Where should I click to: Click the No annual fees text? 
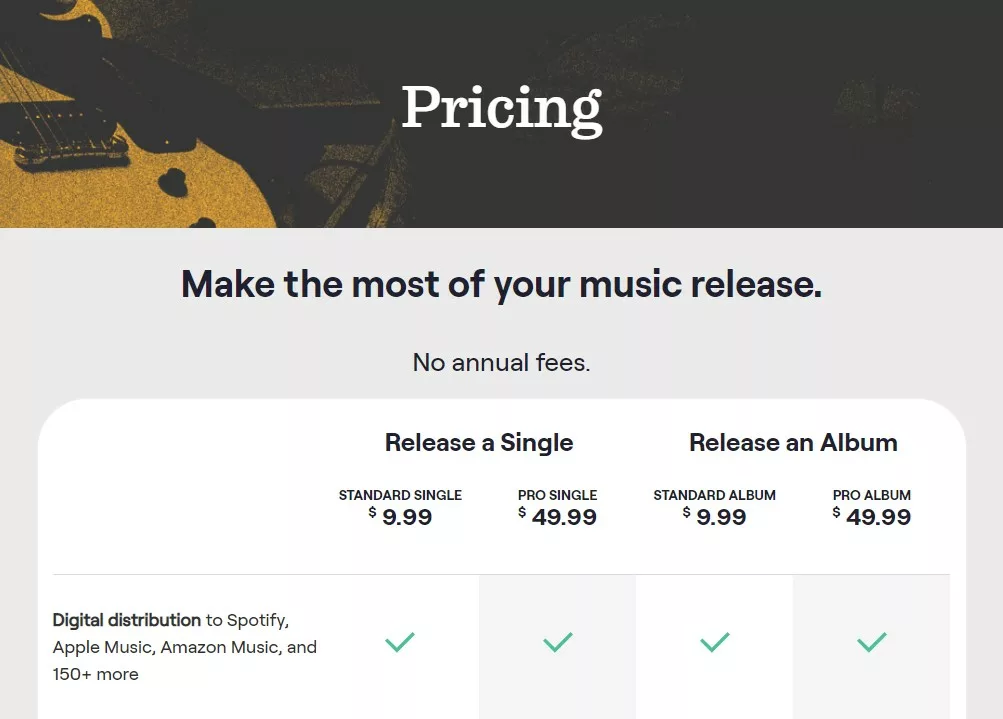tap(501, 362)
